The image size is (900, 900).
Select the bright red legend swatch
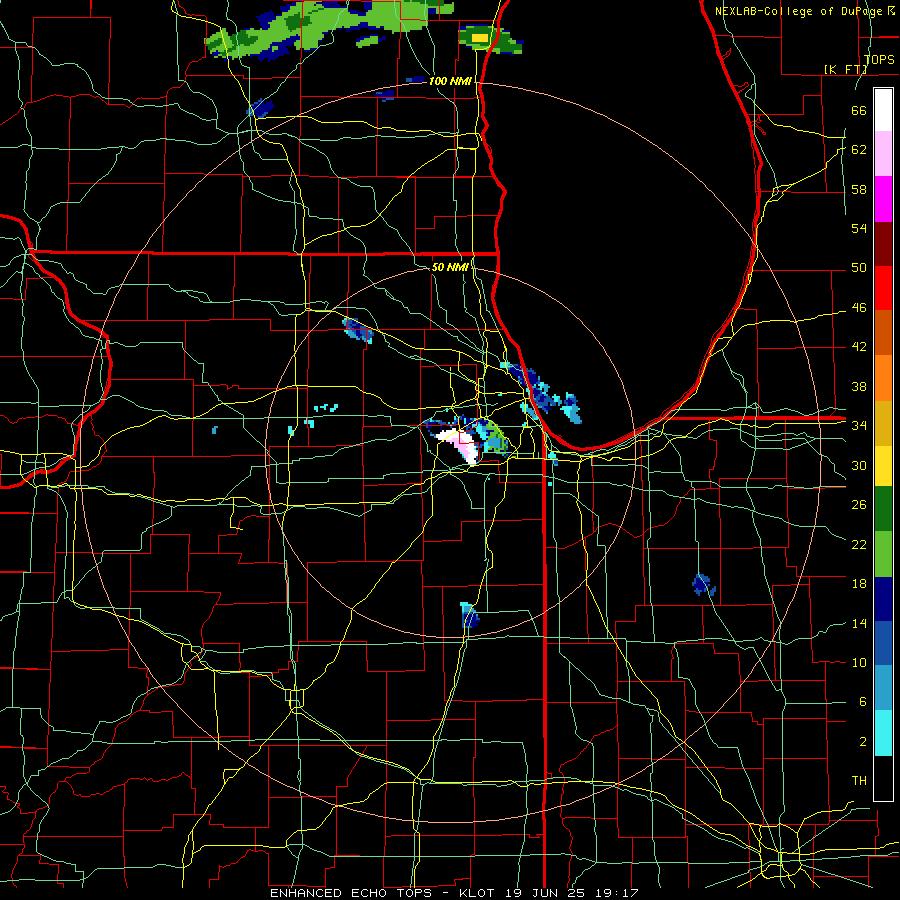[883, 288]
